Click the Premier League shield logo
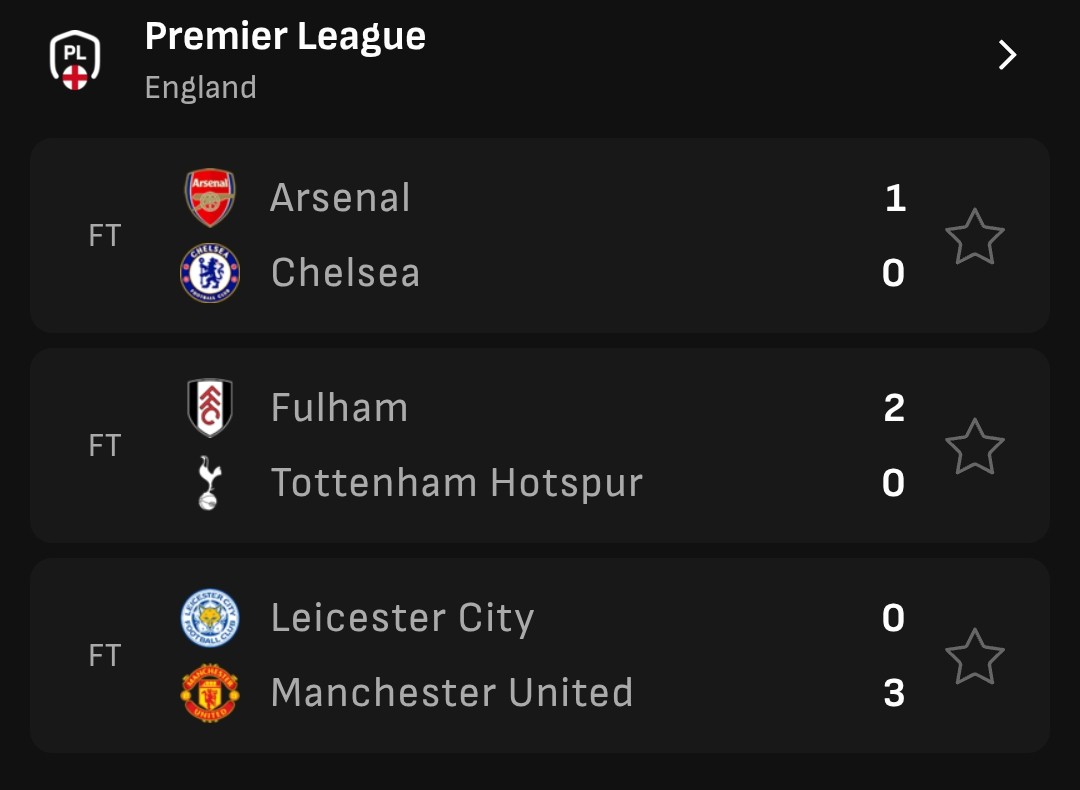Image resolution: width=1080 pixels, height=790 pixels. [75, 60]
